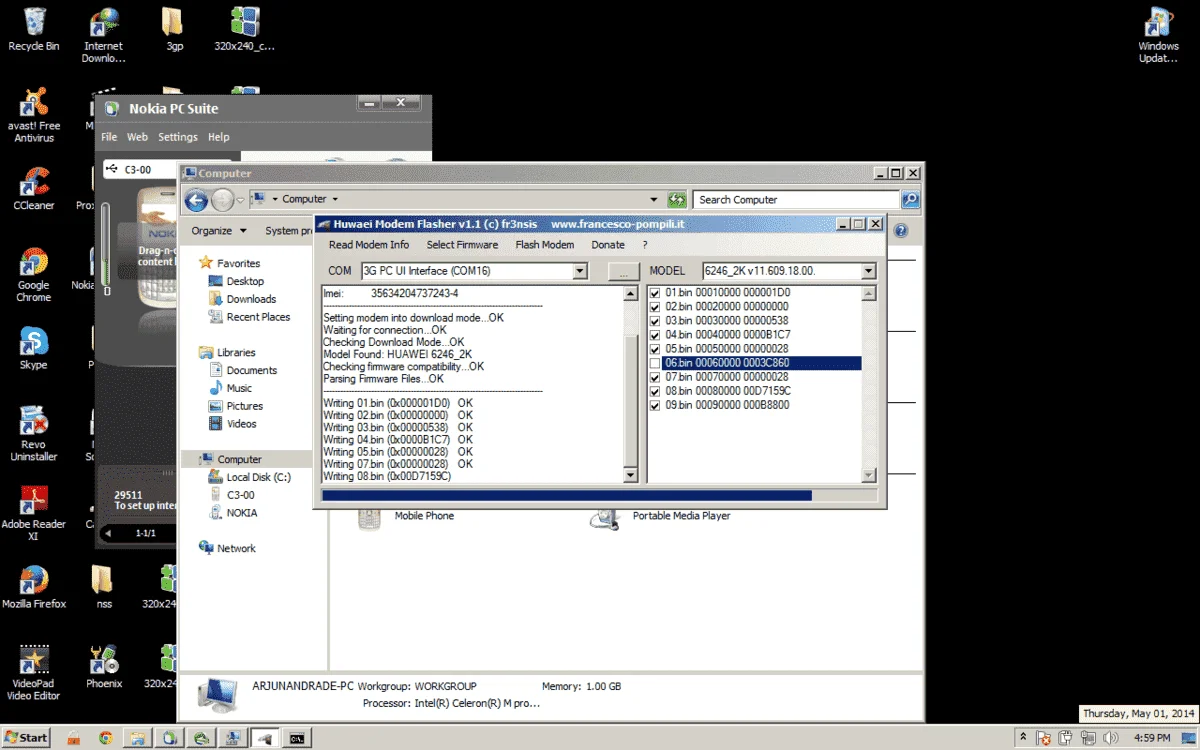Toggle 07.bin firmware checkbox
Image resolution: width=1200 pixels, height=750 pixels.
click(655, 378)
